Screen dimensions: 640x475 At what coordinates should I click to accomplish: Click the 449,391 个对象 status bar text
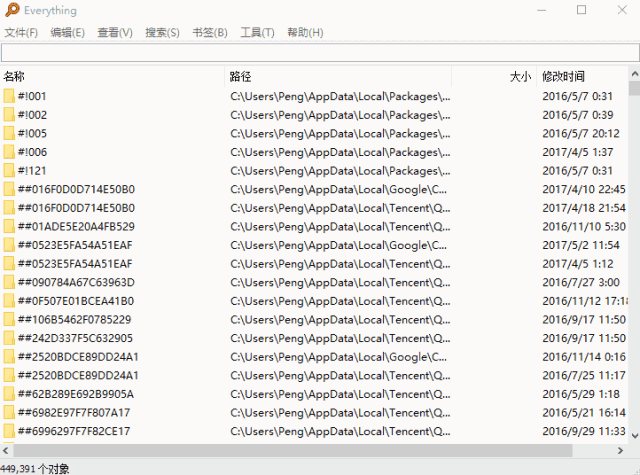tap(35, 469)
